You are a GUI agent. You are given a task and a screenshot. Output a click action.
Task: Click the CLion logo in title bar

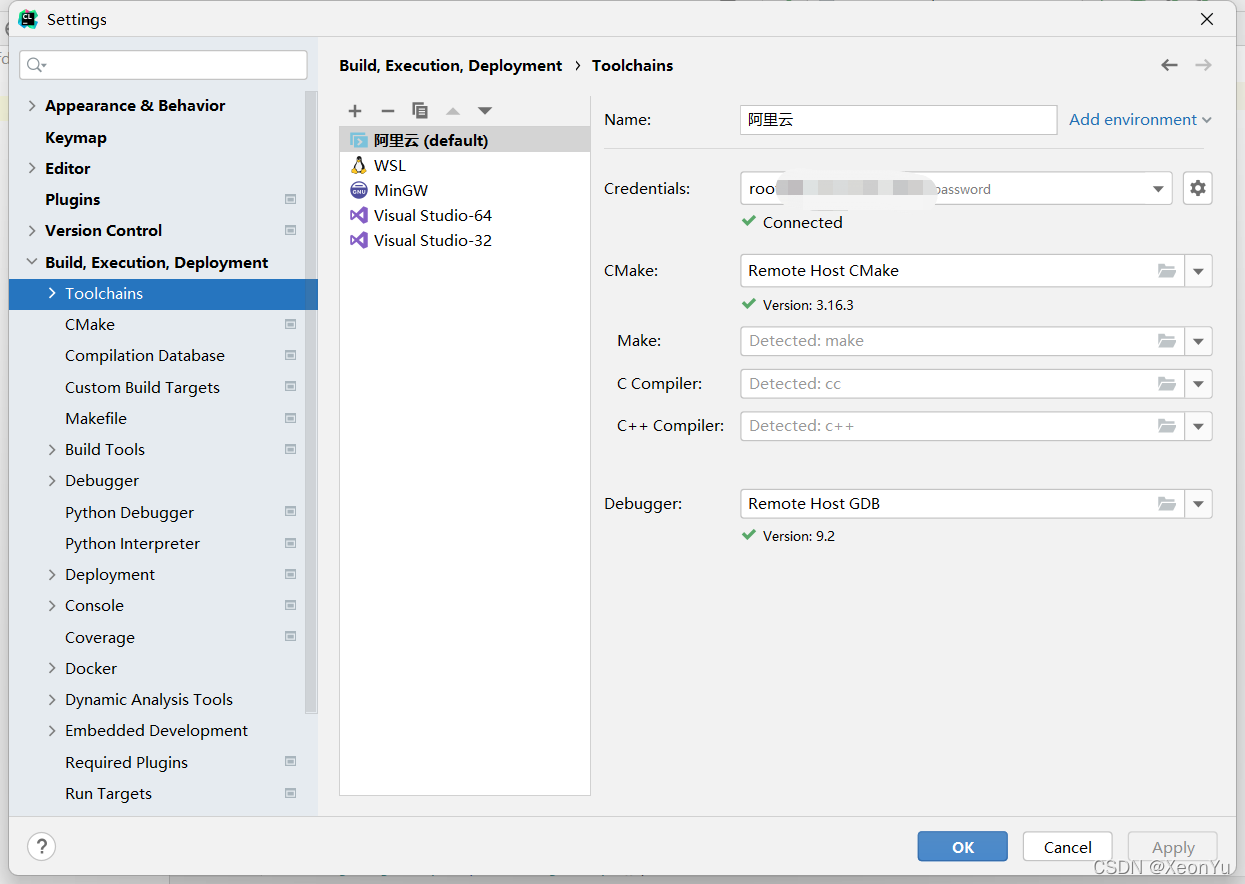click(28, 19)
